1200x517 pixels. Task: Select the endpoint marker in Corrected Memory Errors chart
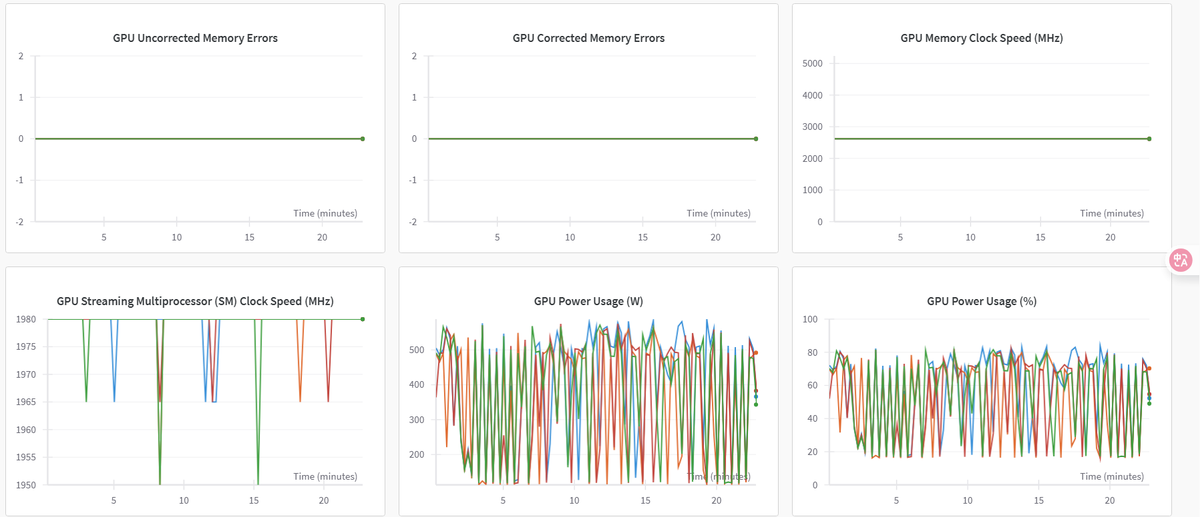pyautogui.click(x=756, y=139)
